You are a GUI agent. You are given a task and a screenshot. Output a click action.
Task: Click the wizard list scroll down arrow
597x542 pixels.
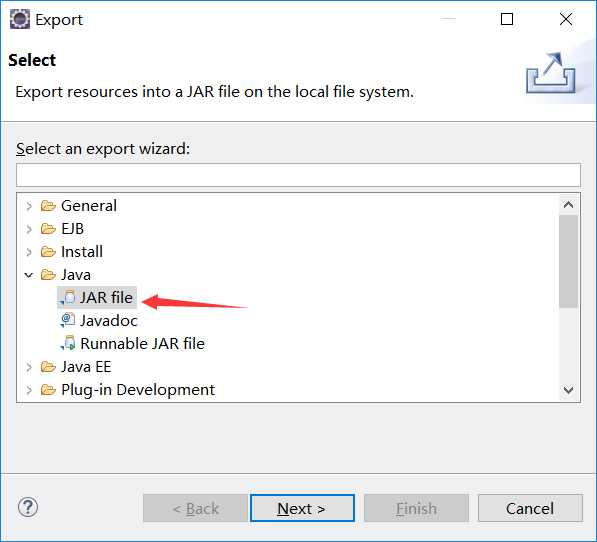568,390
